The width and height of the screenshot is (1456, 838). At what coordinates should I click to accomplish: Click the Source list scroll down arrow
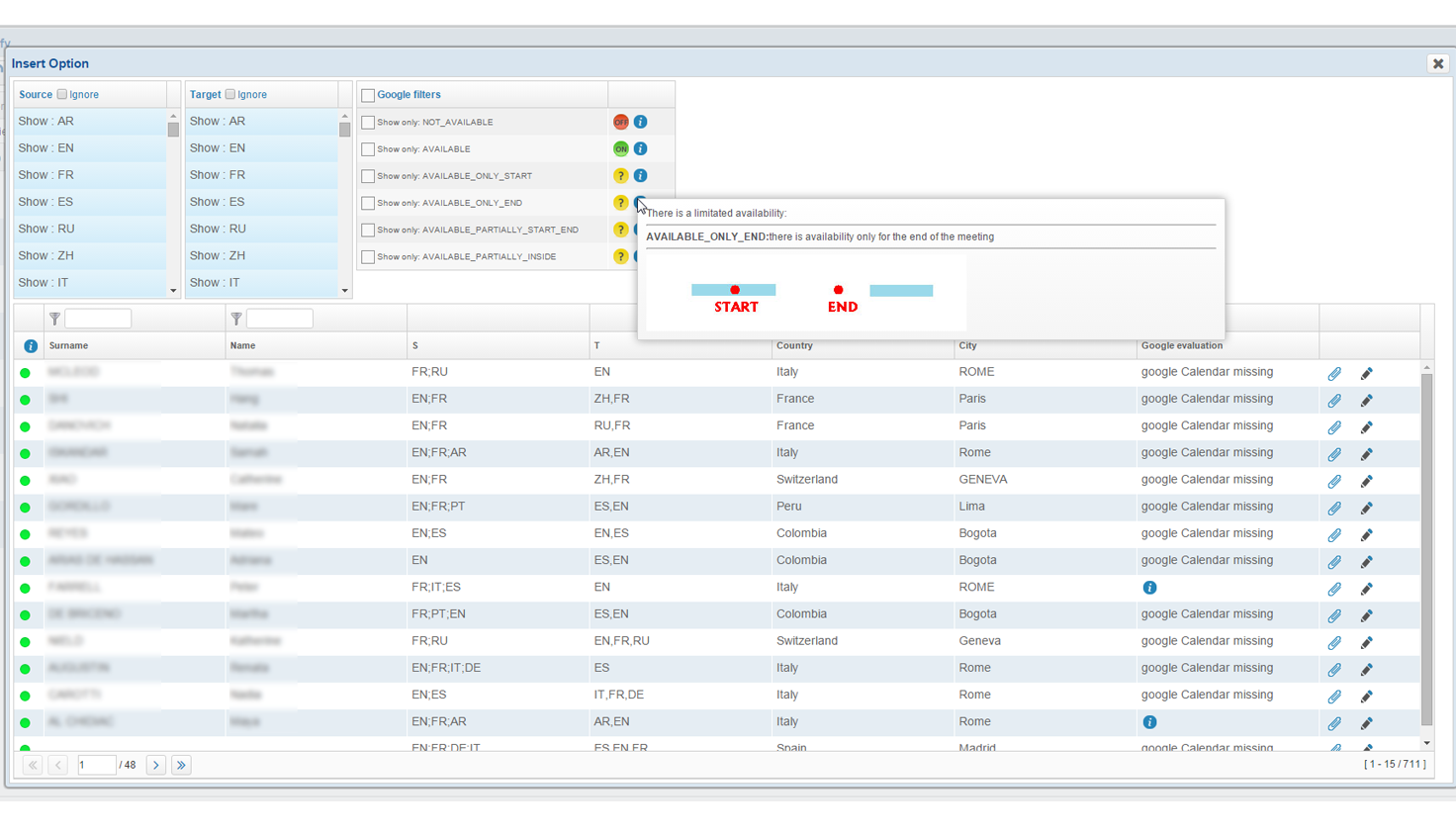(x=173, y=291)
